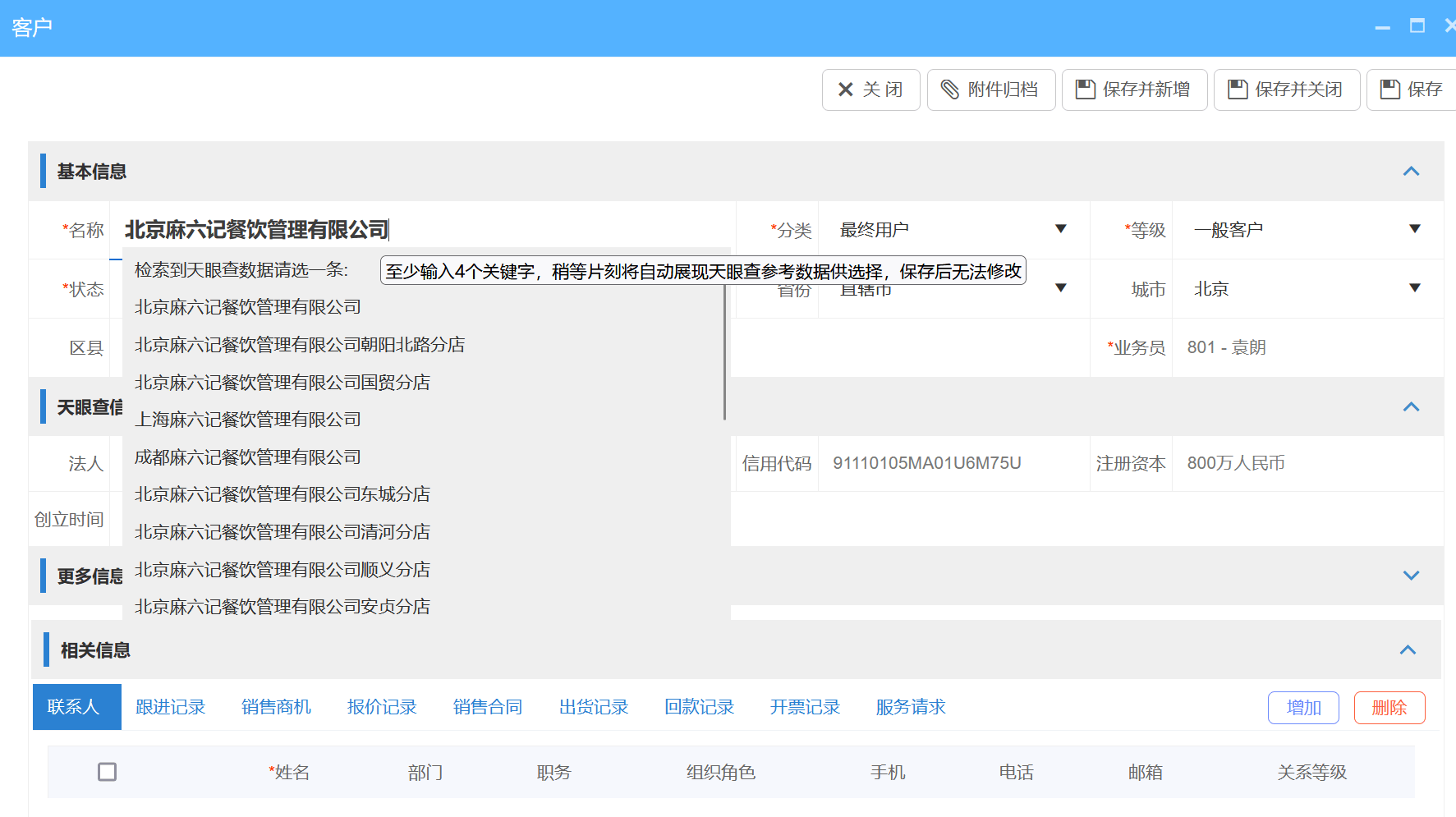Select 上海麻六记餐饮管理有限公司 from suggestions
The width and height of the screenshot is (1456, 817).
[247, 419]
